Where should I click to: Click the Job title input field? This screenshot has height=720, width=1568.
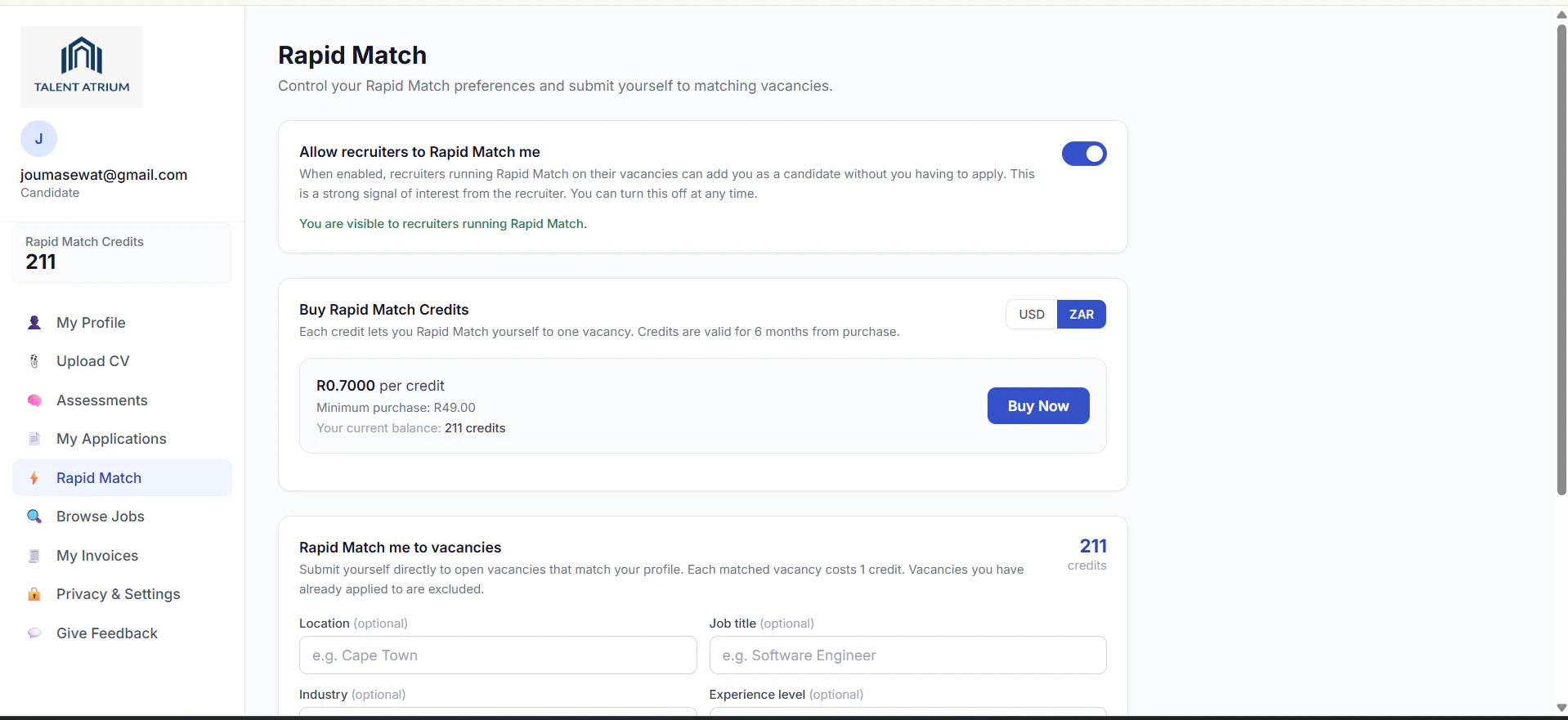(x=907, y=655)
